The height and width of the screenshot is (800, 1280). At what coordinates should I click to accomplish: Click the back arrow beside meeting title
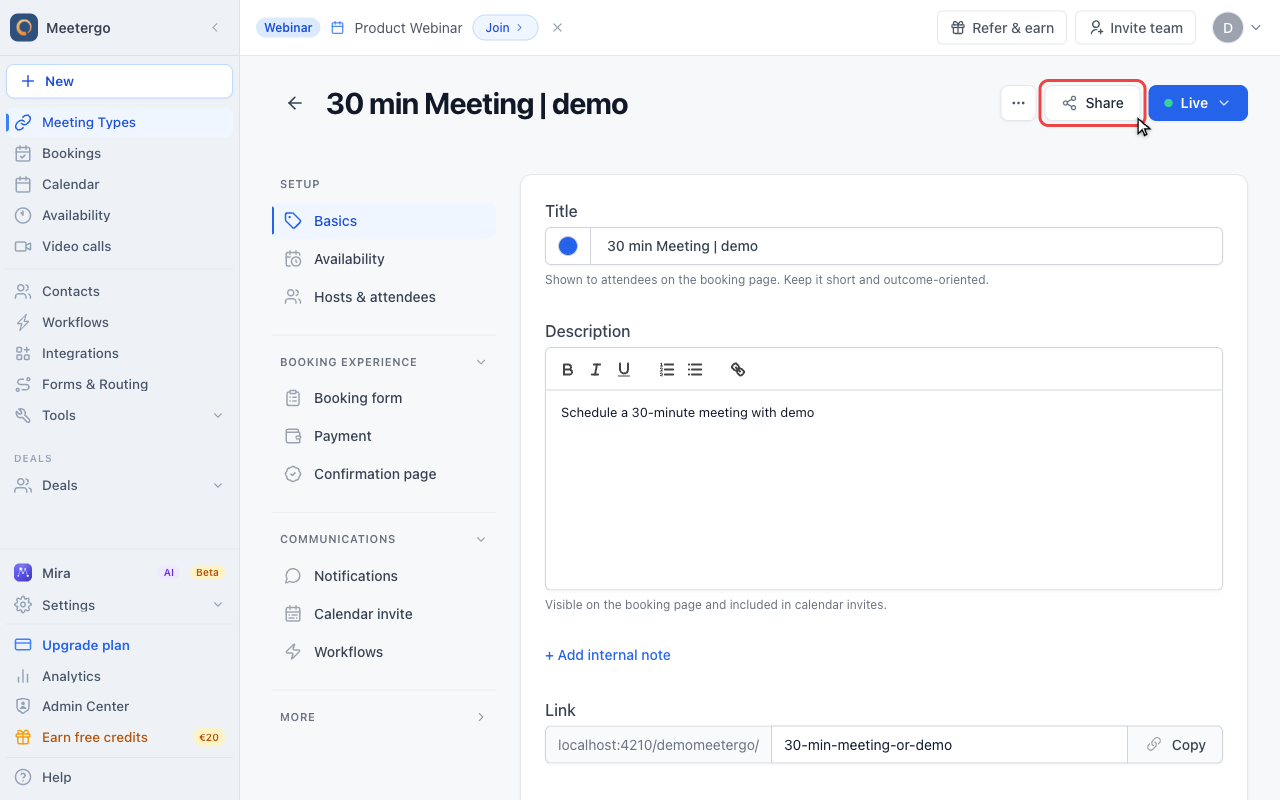(x=295, y=103)
